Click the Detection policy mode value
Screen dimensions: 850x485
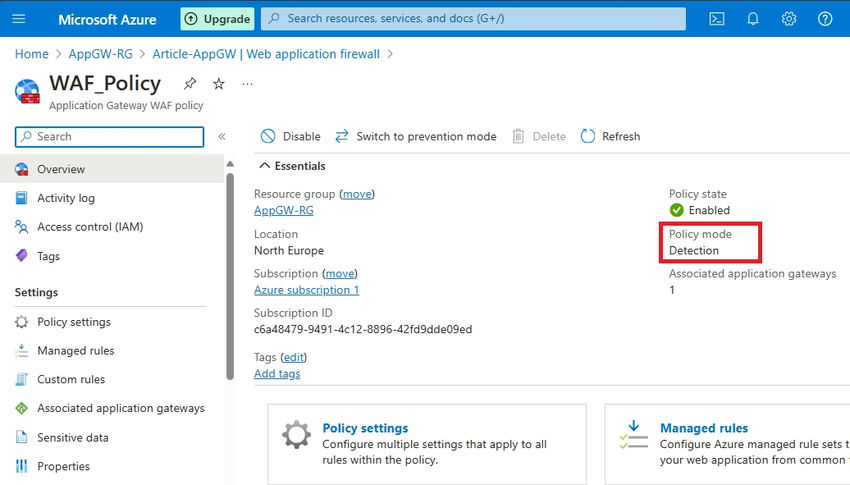tap(694, 250)
